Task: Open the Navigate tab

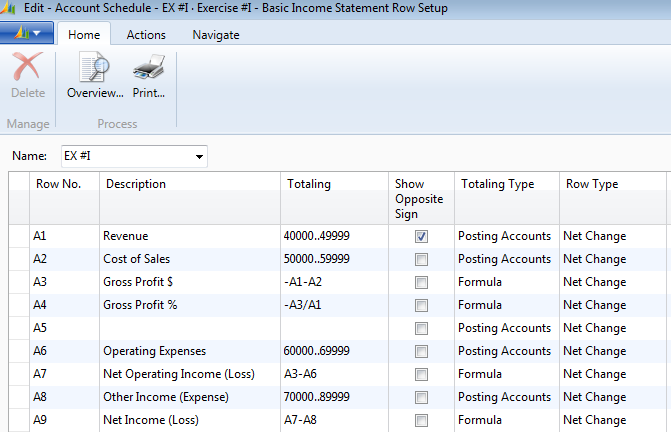Action: click(x=215, y=34)
